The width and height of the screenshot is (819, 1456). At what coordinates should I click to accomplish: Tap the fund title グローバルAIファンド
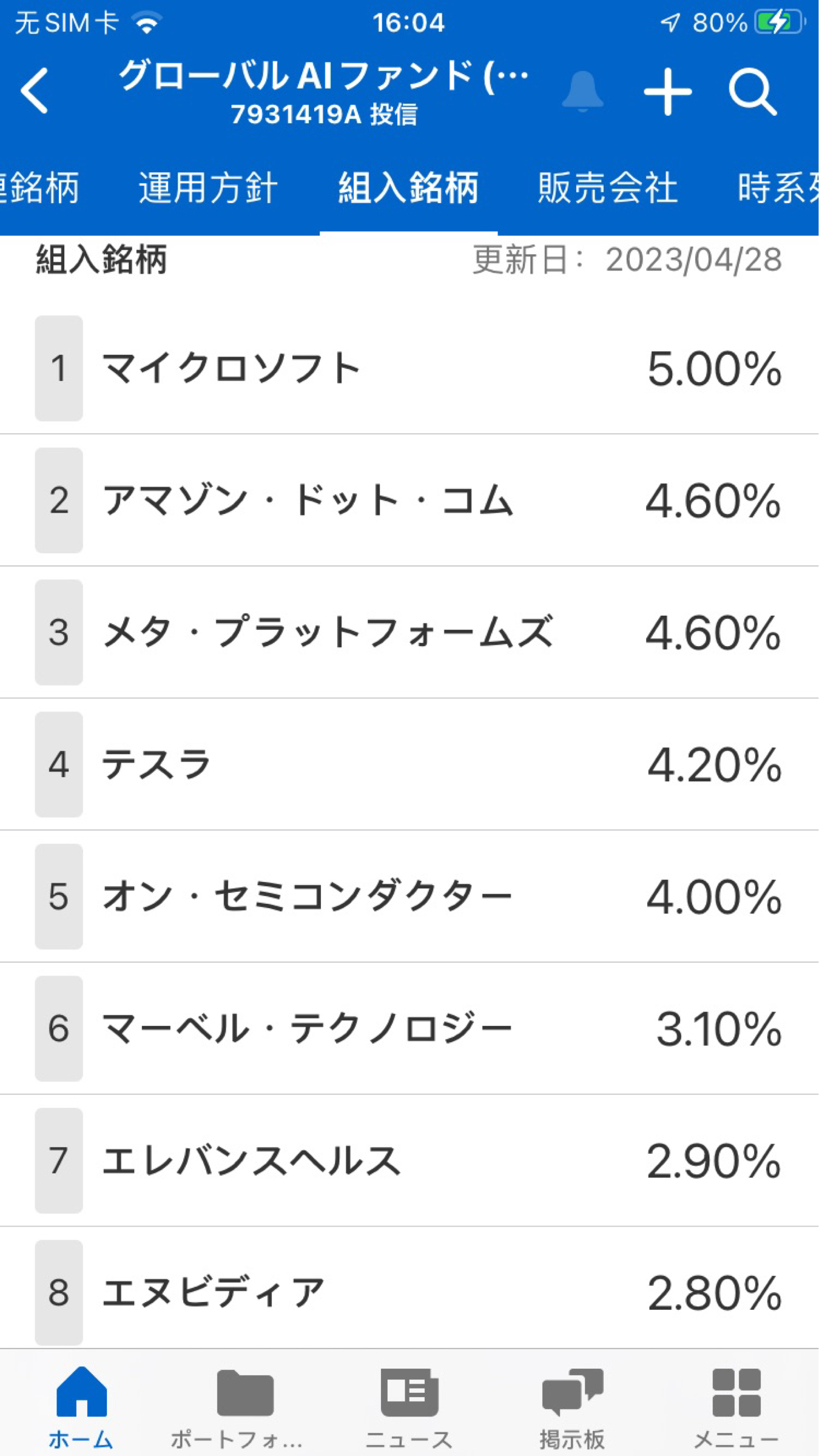(x=323, y=78)
